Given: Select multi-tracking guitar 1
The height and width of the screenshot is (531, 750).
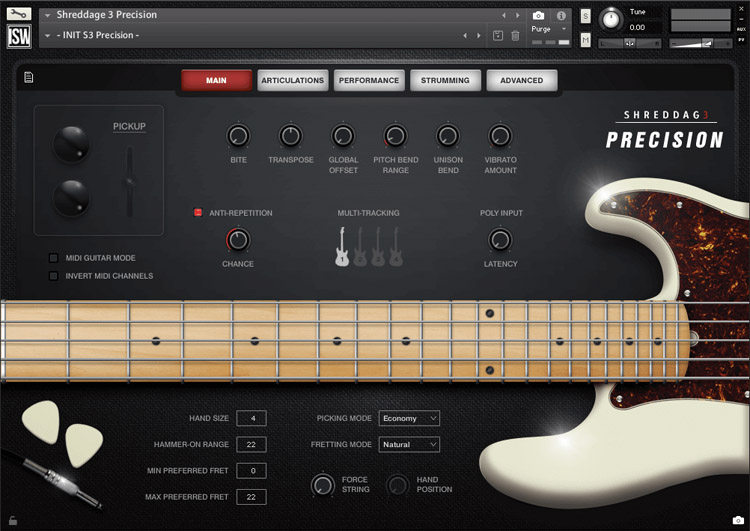Looking at the screenshot, I should coord(342,246).
